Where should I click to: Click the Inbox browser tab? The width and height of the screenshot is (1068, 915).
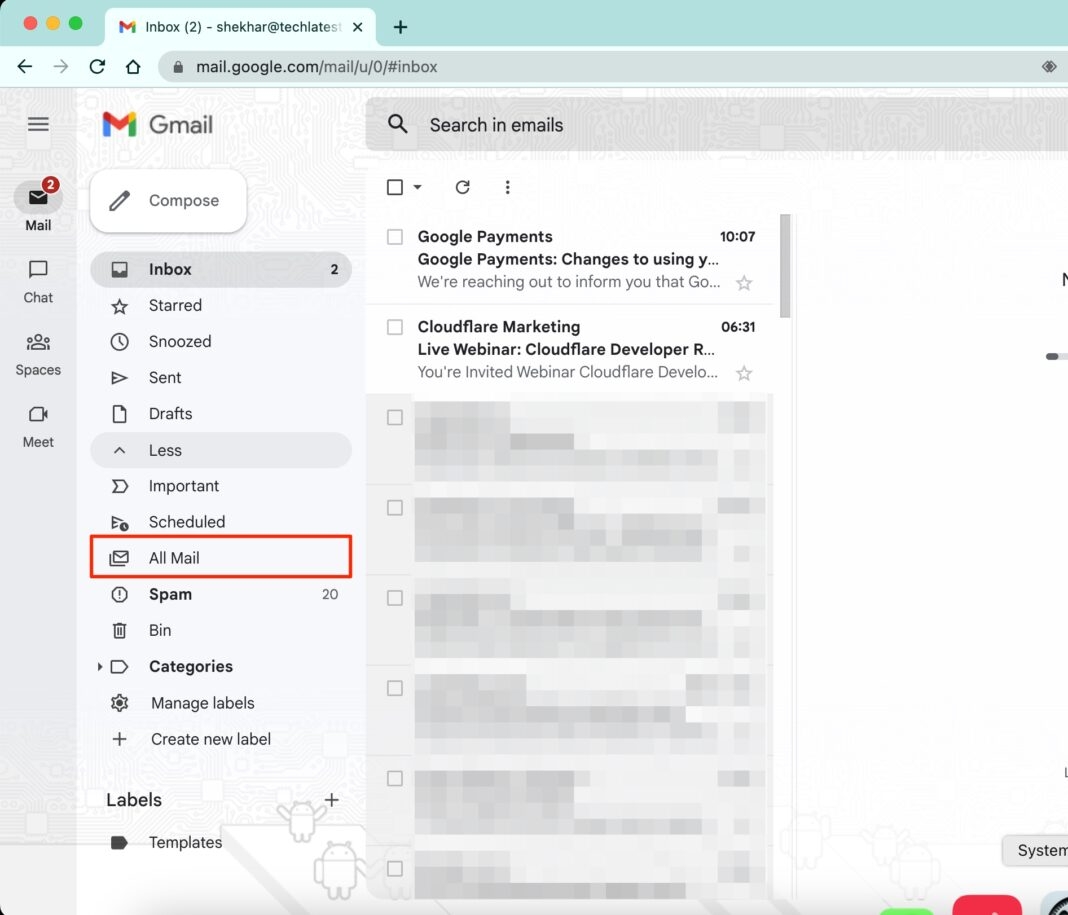[240, 27]
